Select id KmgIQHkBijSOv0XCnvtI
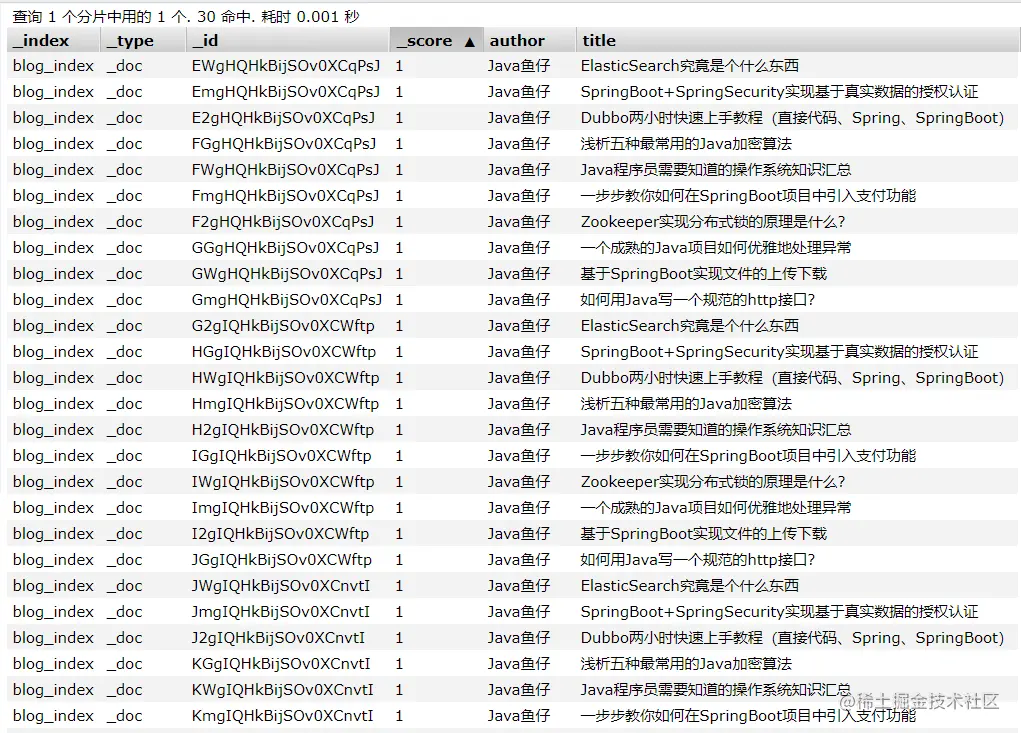 283,716
